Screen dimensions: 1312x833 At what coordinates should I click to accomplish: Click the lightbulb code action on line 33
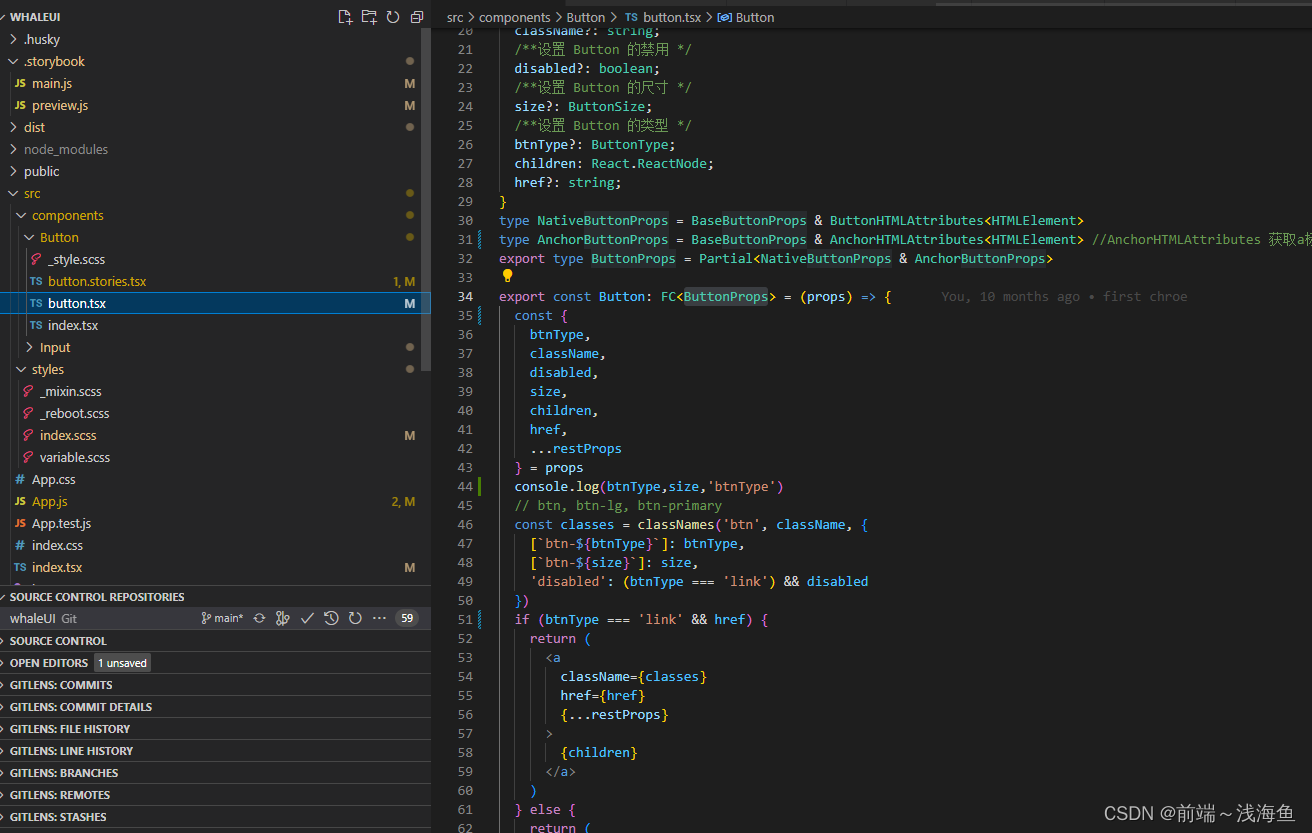click(x=507, y=276)
